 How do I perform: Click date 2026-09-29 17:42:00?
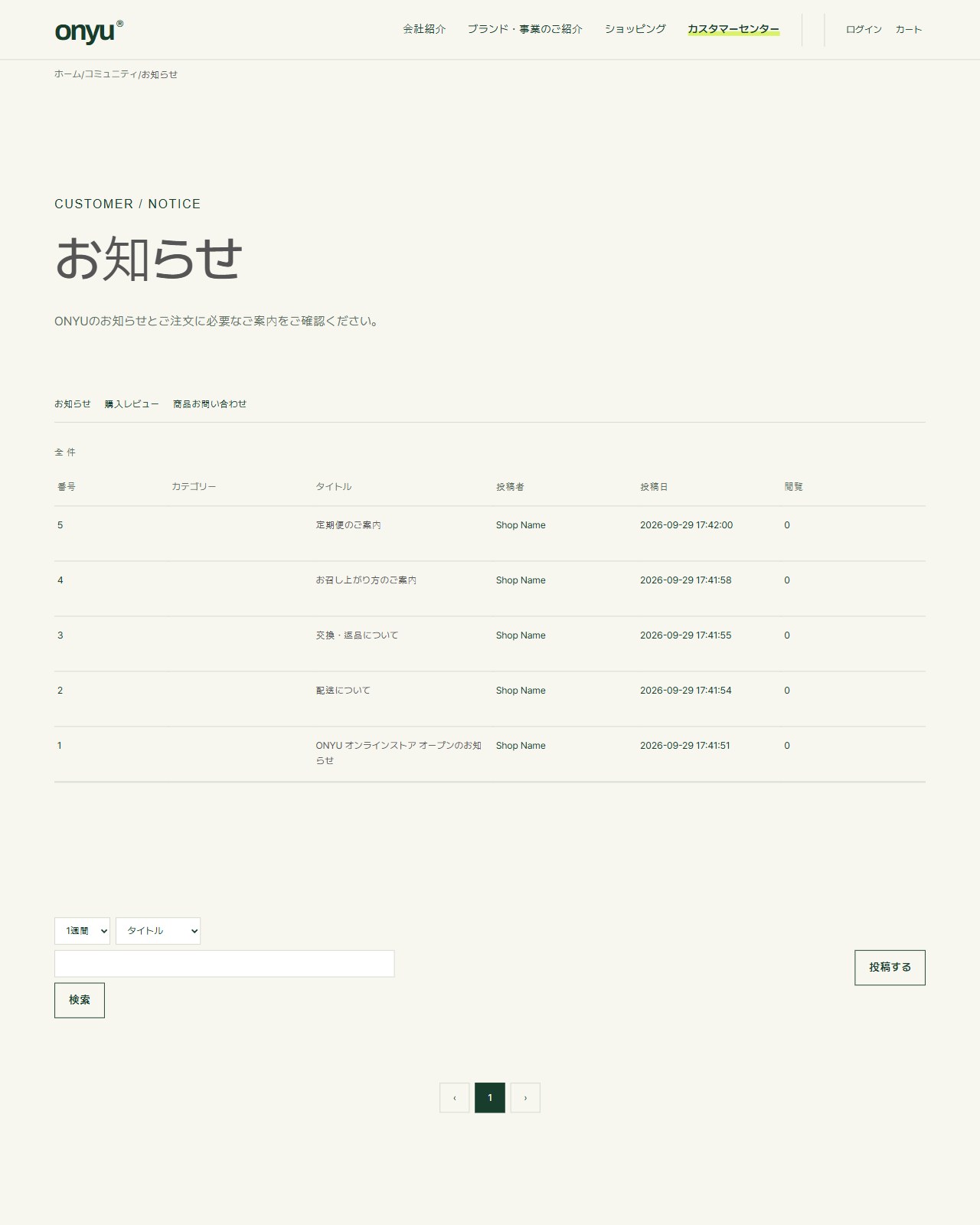(x=686, y=525)
